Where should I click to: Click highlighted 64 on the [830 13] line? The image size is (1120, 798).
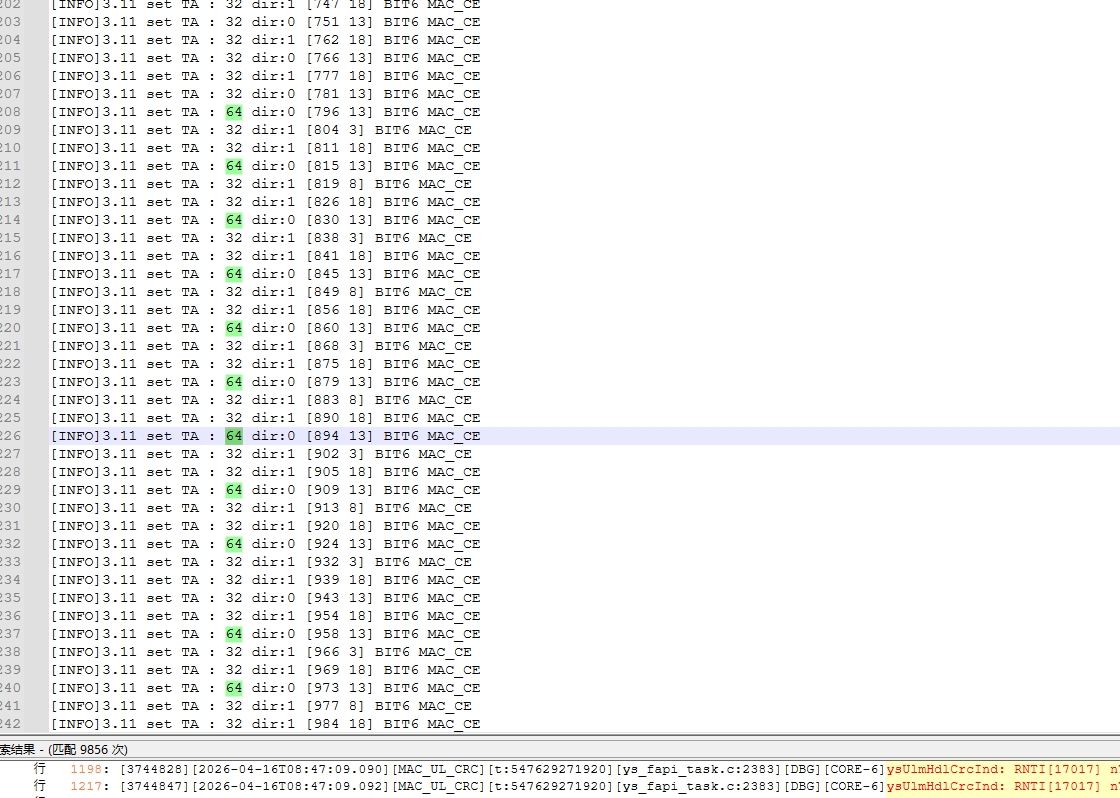(234, 220)
